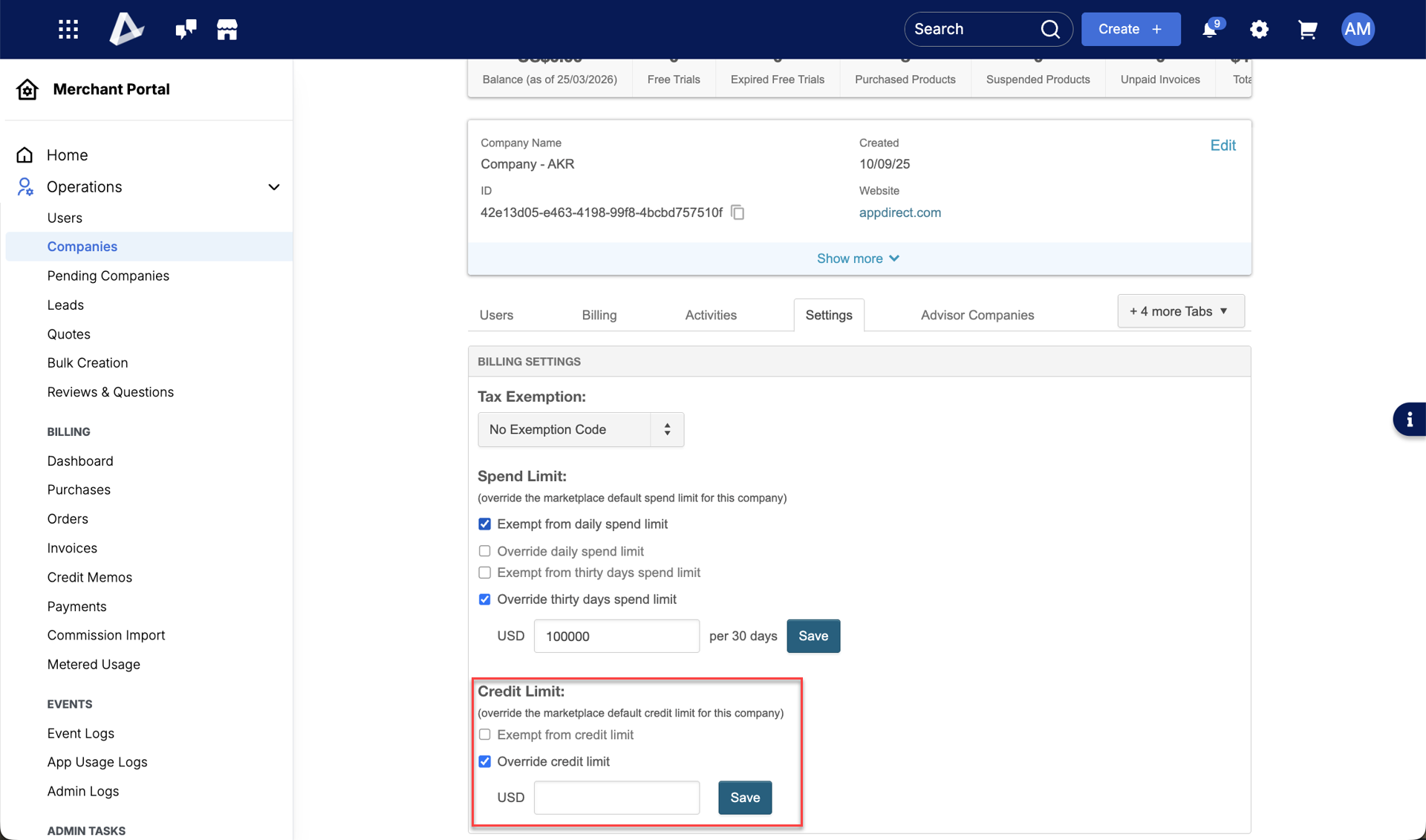Expand Show more company details
The width and height of the screenshot is (1426, 840).
click(858, 258)
